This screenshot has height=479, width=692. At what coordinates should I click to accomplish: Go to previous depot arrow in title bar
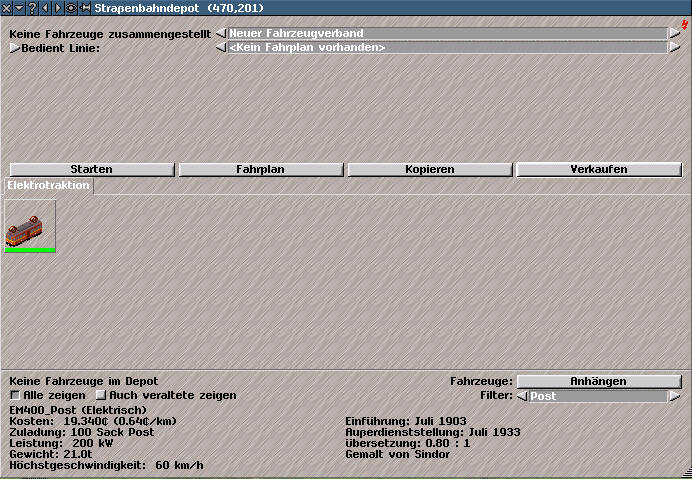point(45,7)
